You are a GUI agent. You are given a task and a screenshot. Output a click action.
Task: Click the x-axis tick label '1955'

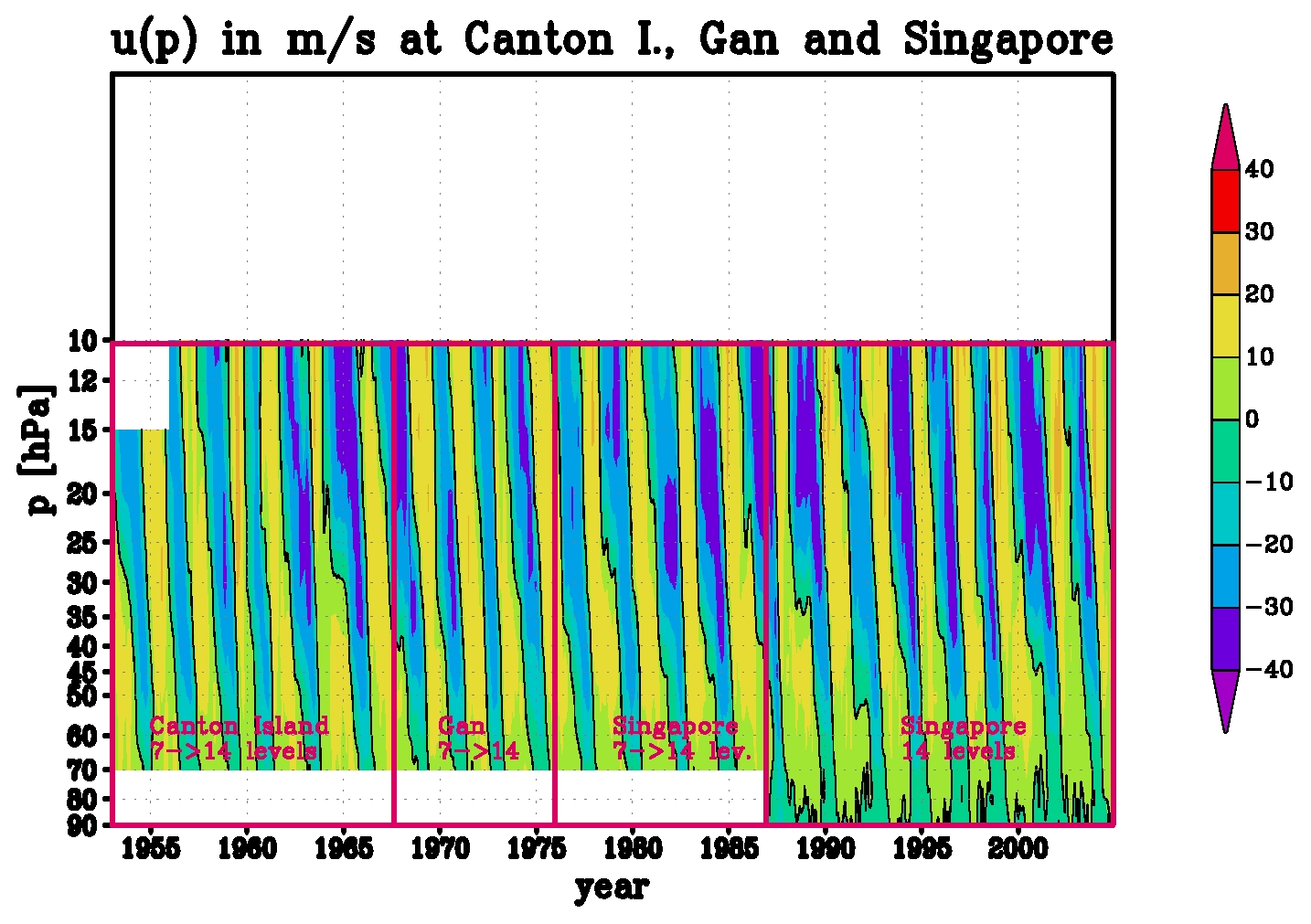click(x=151, y=849)
